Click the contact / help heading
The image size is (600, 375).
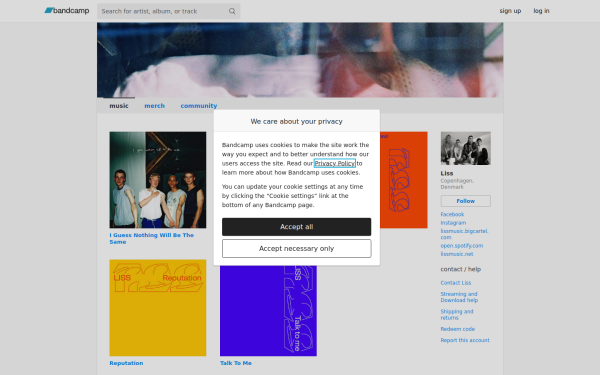point(460,269)
